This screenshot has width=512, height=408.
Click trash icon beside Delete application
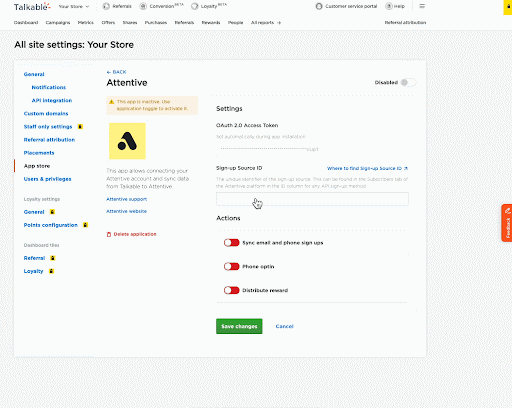[109, 234]
